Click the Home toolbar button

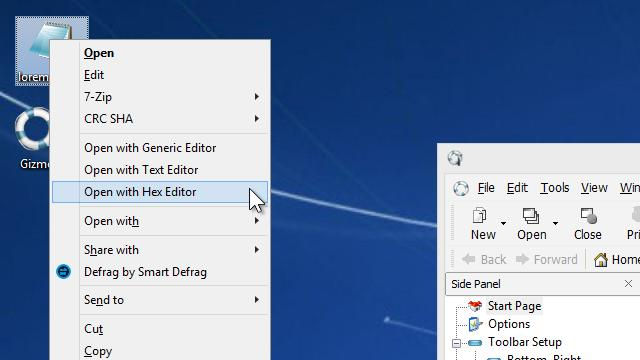[x=616, y=259]
